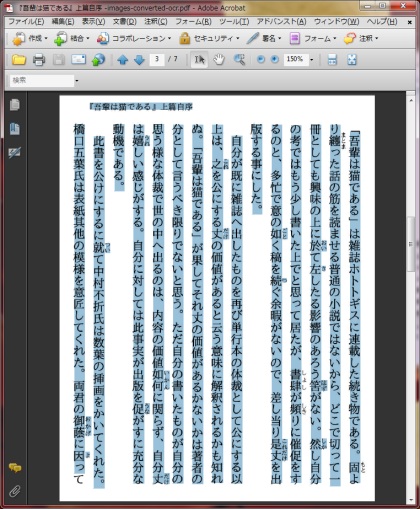420x509 pixels.
Task: Click the 署名 pen icon
Action: pyautogui.click(x=253, y=39)
